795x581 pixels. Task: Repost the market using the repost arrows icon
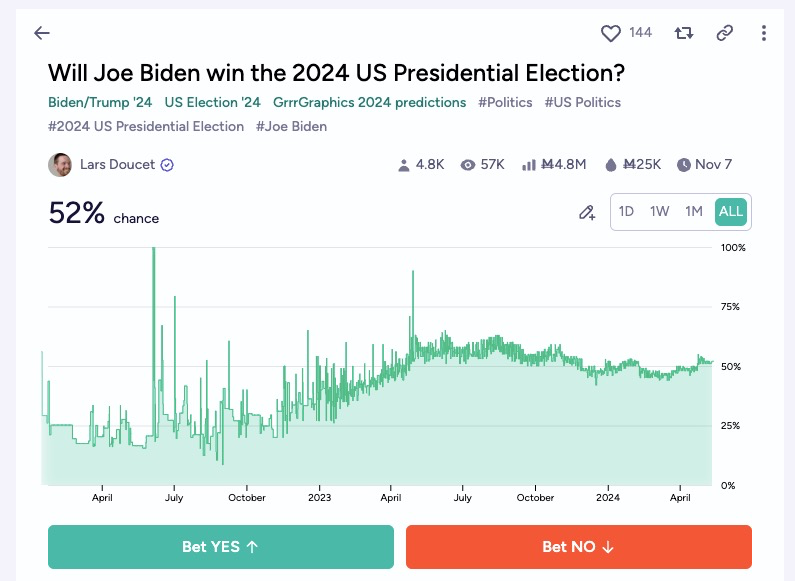pyautogui.click(x=683, y=33)
